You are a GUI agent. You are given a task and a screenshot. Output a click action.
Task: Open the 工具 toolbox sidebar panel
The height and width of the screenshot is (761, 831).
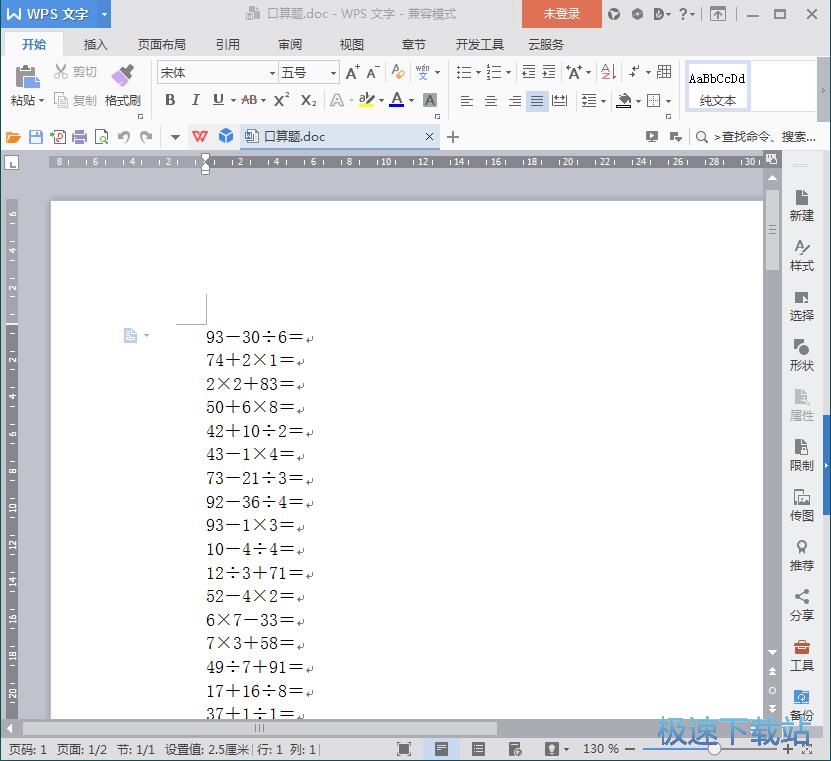click(x=801, y=656)
